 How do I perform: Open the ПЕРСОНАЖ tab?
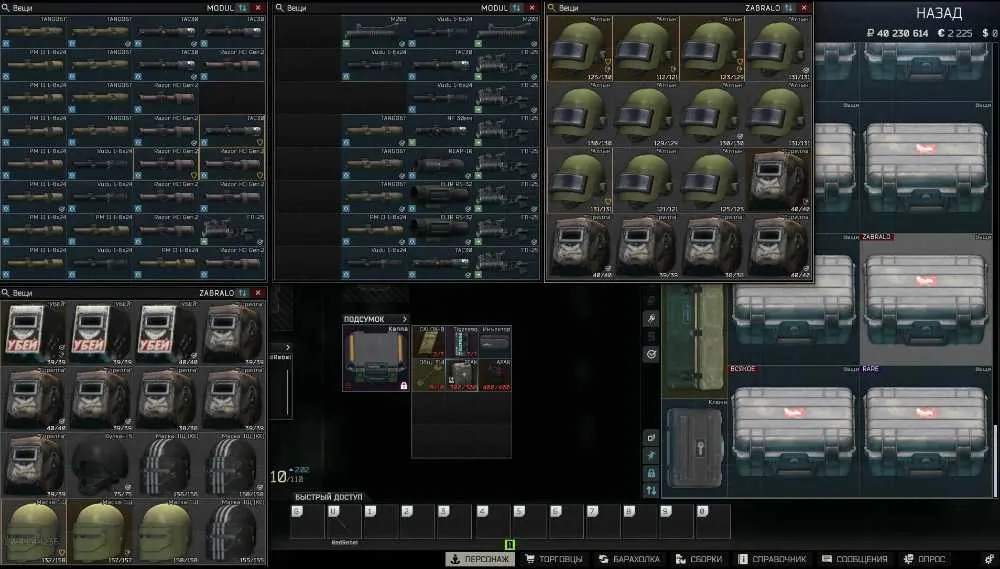(x=480, y=559)
